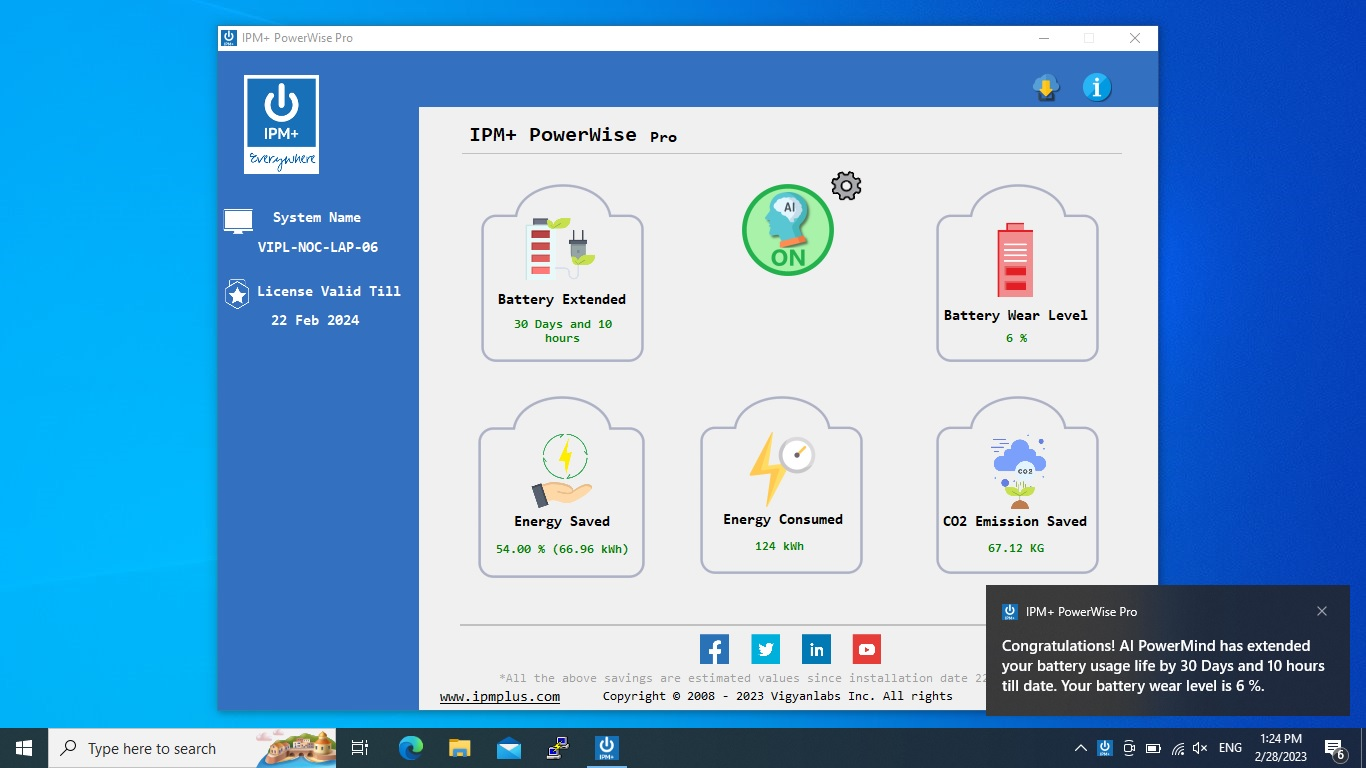Click the Battery Extended label
This screenshot has height=768, width=1366.
pos(562,299)
